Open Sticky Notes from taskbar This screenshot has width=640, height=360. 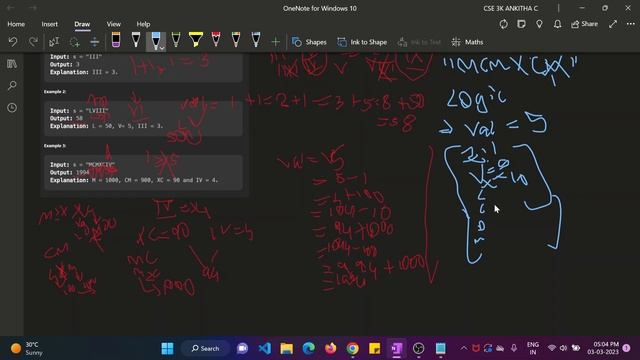tap(374, 348)
